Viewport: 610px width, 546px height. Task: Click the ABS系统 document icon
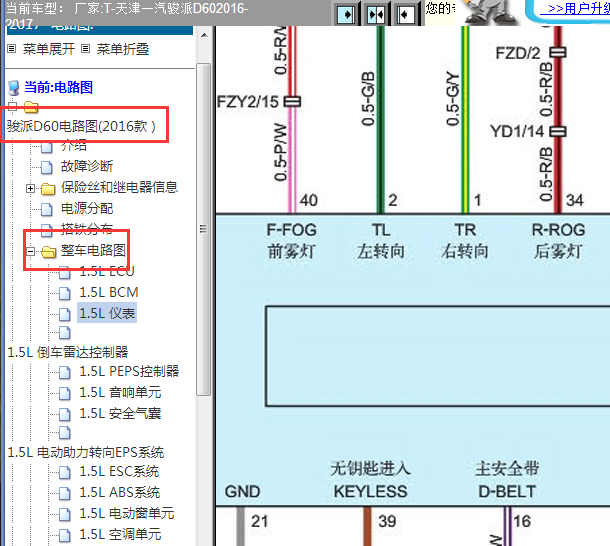(x=65, y=494)
